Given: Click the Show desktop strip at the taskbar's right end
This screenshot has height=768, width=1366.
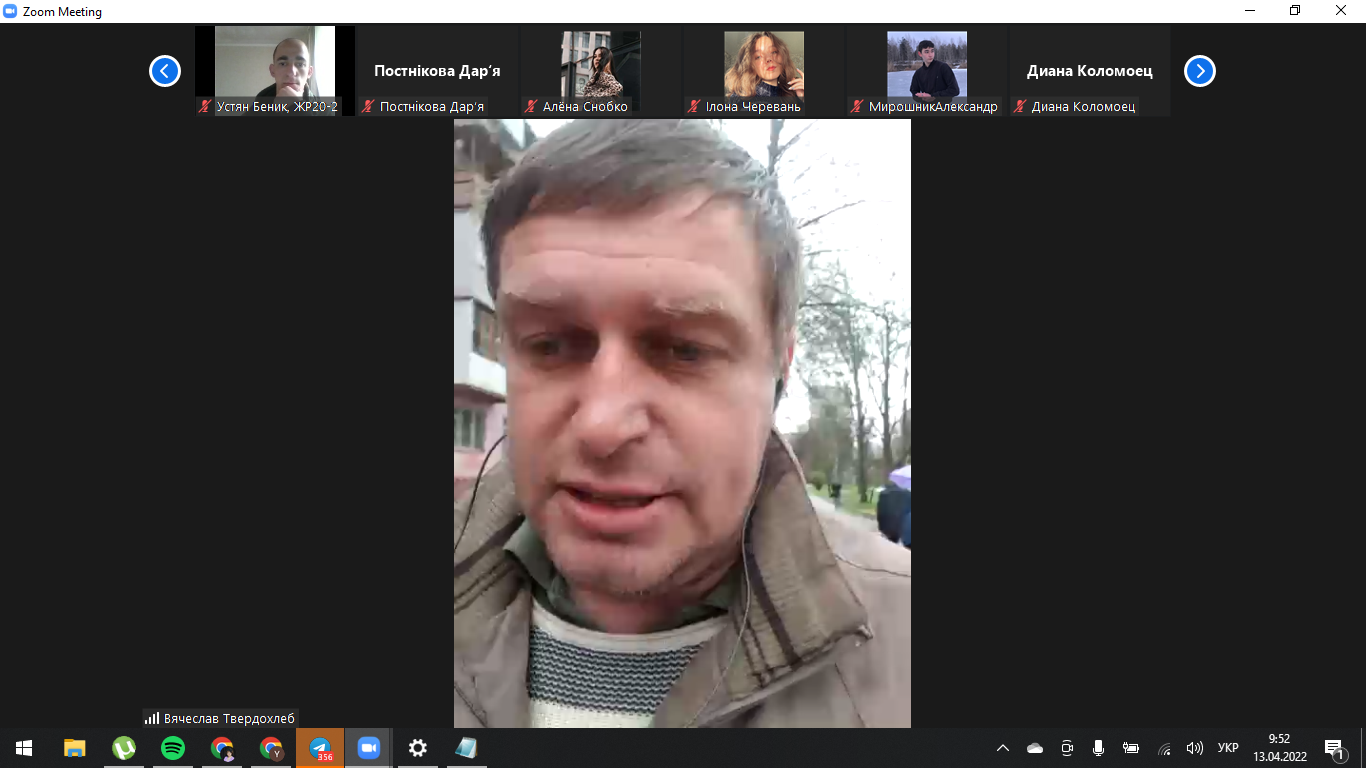Looking at the screenshot, I should (x=1363, y=748).
